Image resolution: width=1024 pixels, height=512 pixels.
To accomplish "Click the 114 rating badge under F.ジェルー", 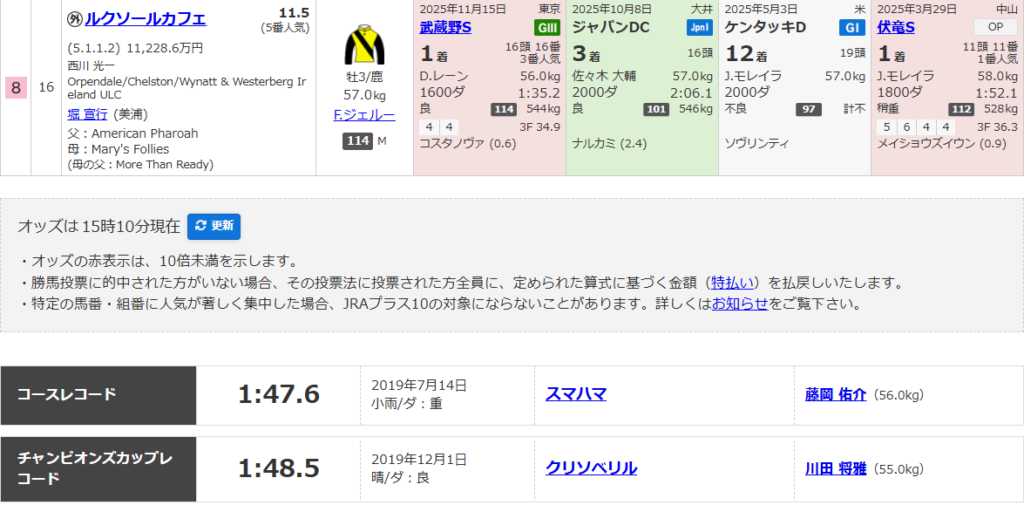I will click(x=357, y=141).
